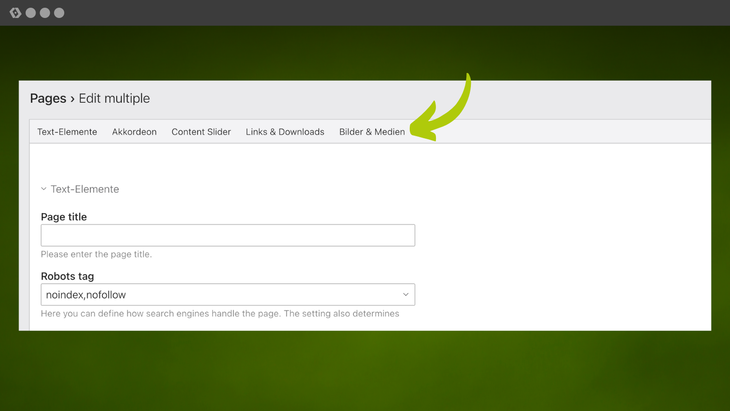This screenshot has height=411, width=730.
Task: Open the Bilder & Medien tab
Action: (372, 132)
